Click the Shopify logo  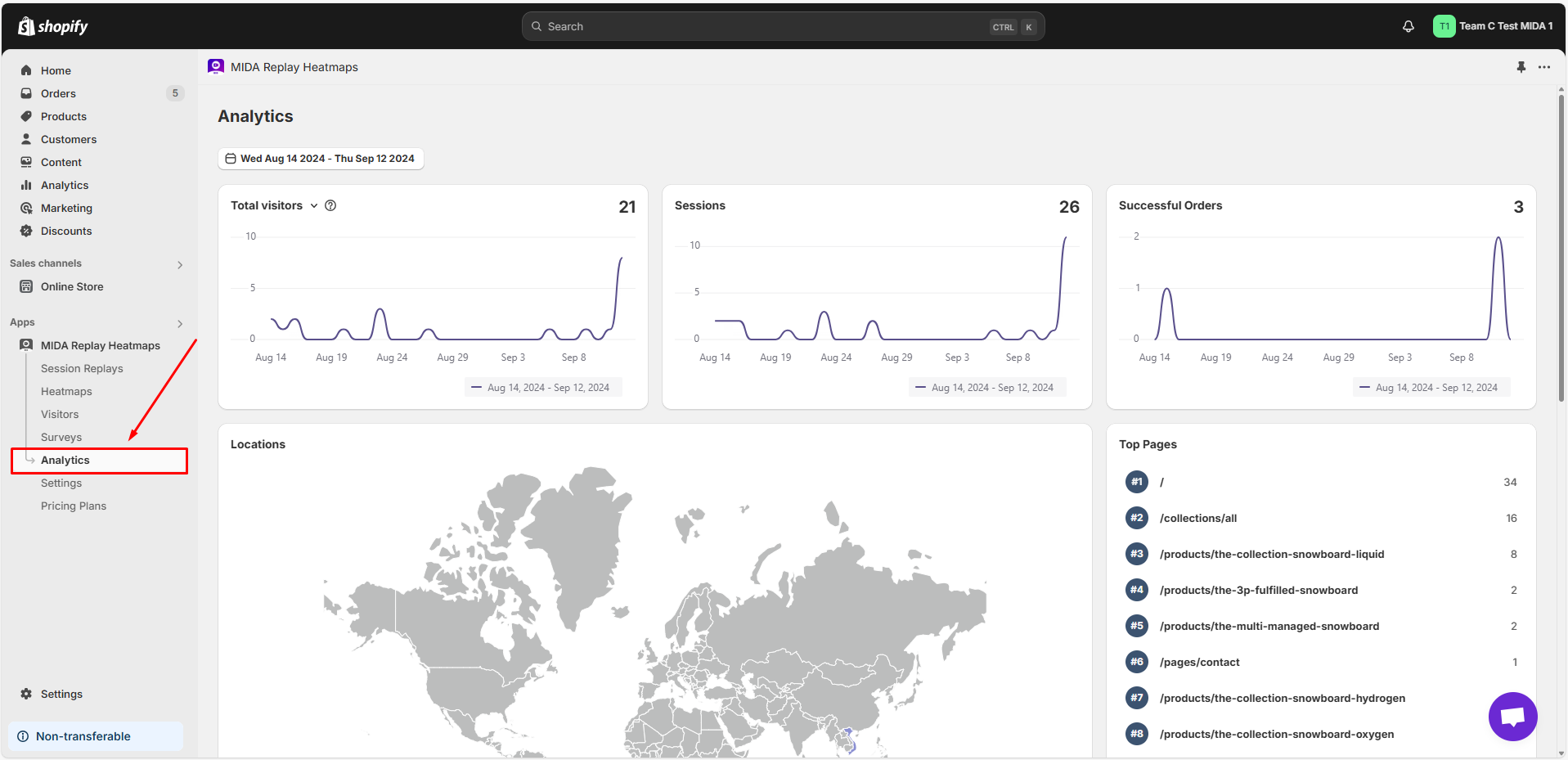53,26
